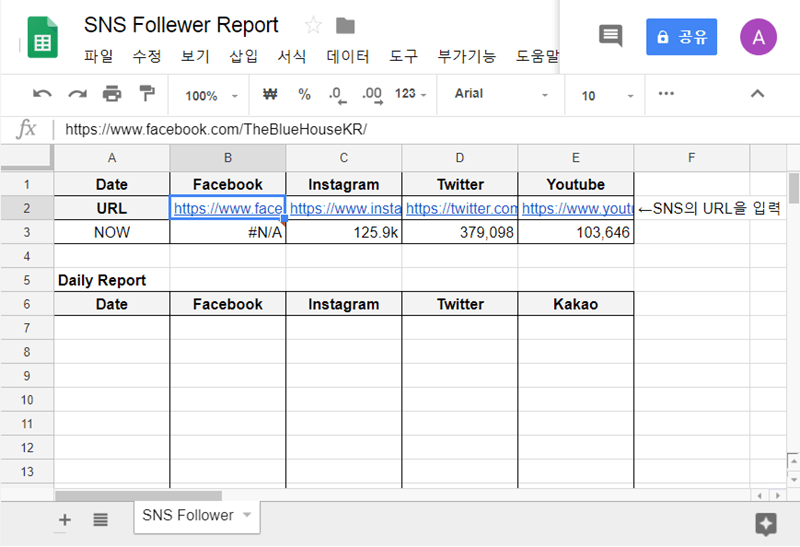800x547 pixels.
Task: Select the 103,646 cell
Action: pyautogui.click(x=576, y=232)
